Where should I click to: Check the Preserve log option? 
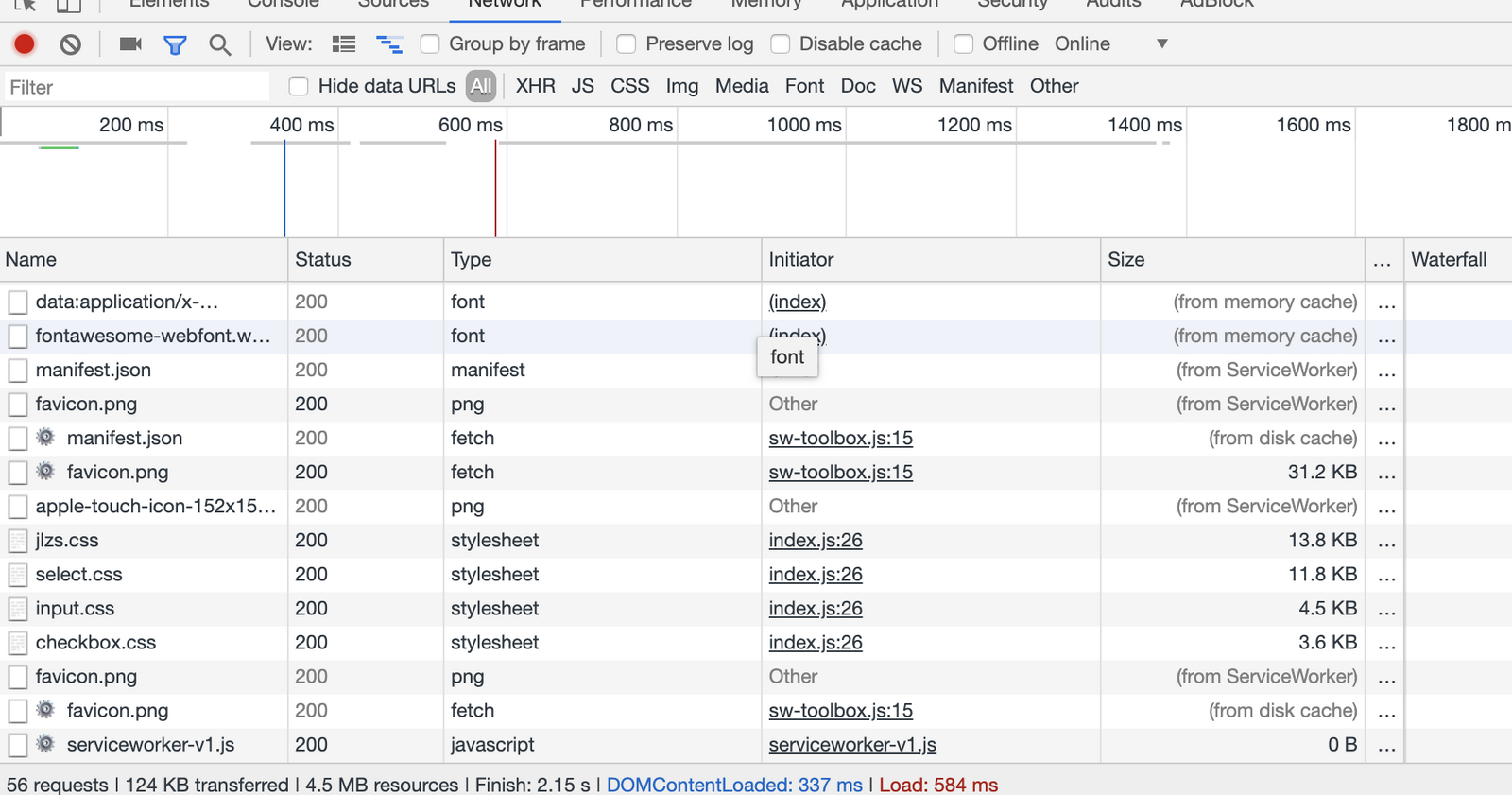[x=627, y=44]
